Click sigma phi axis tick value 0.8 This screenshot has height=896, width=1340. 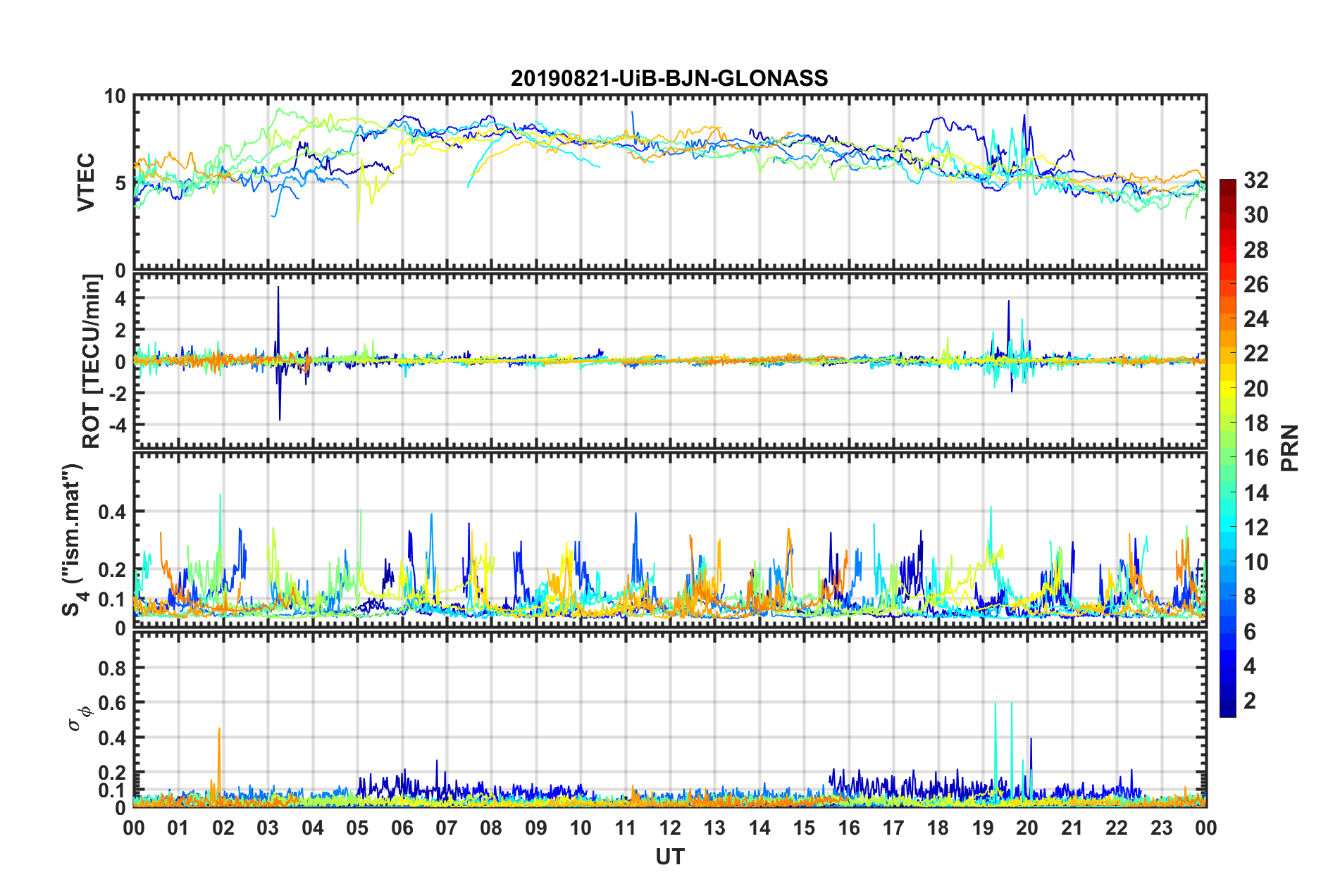tap(112, 668)
